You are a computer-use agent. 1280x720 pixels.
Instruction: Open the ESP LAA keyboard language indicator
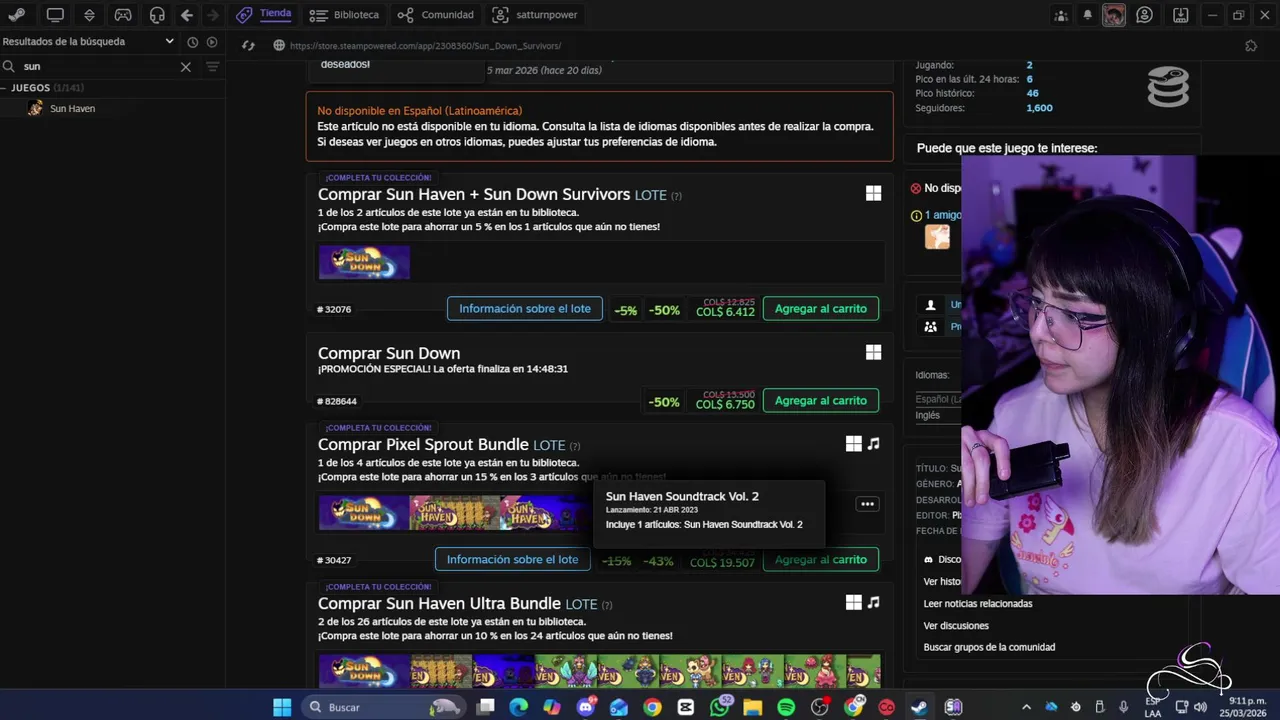[1153, 707]
